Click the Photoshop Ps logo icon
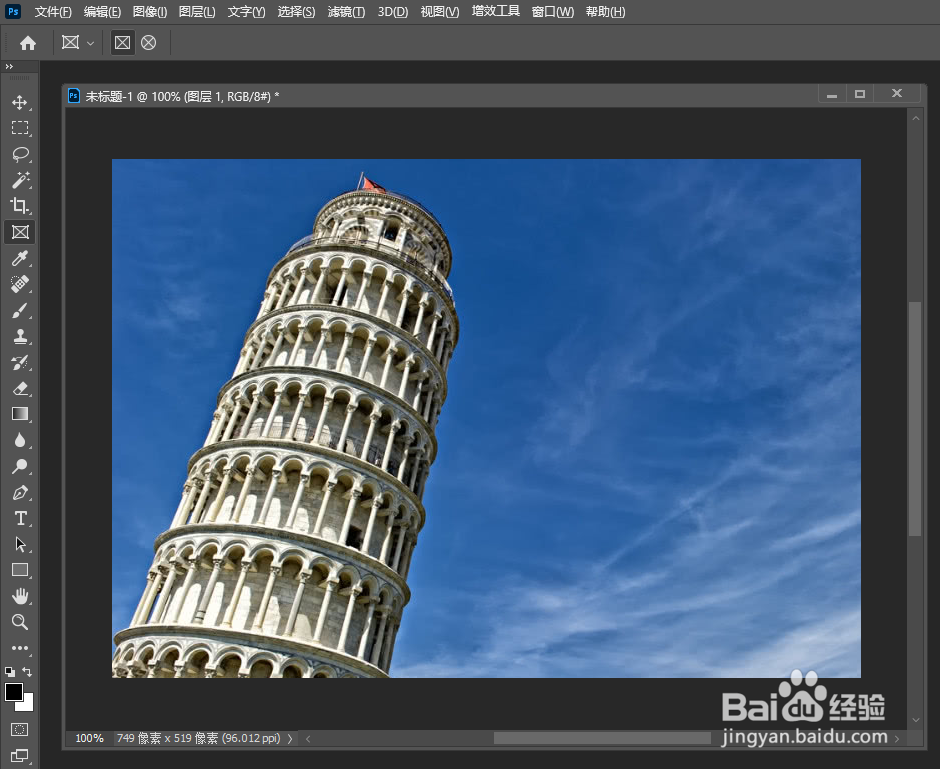 (13, 11)
